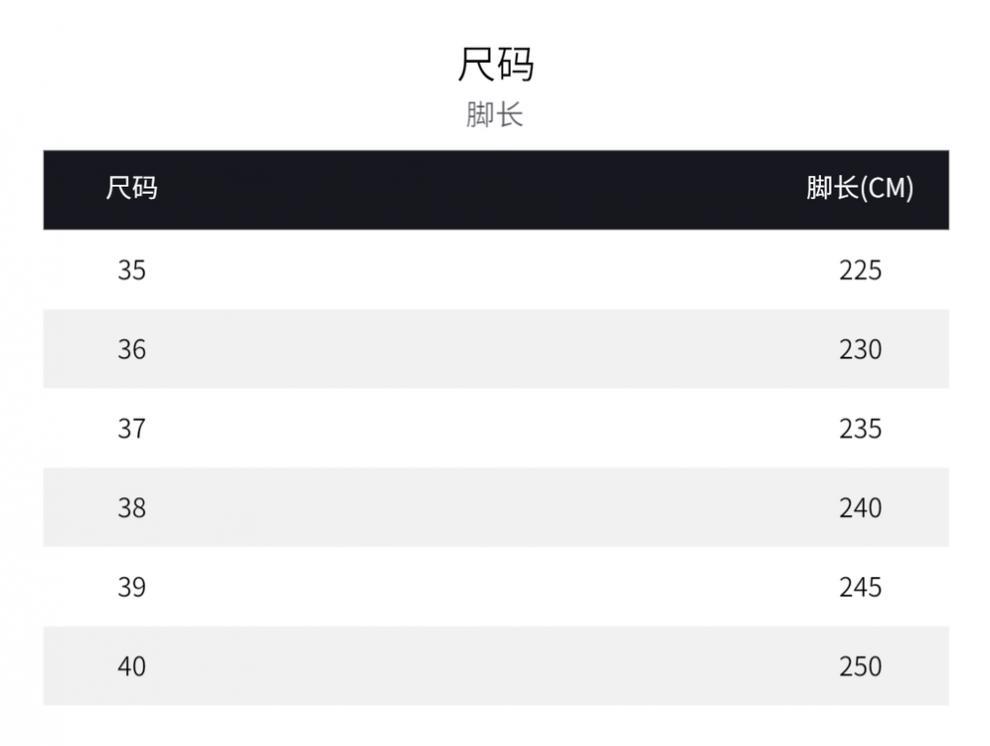
Task: Click the middle of the size 40 row
Action: pyautogui.click(x=496, y=666)
